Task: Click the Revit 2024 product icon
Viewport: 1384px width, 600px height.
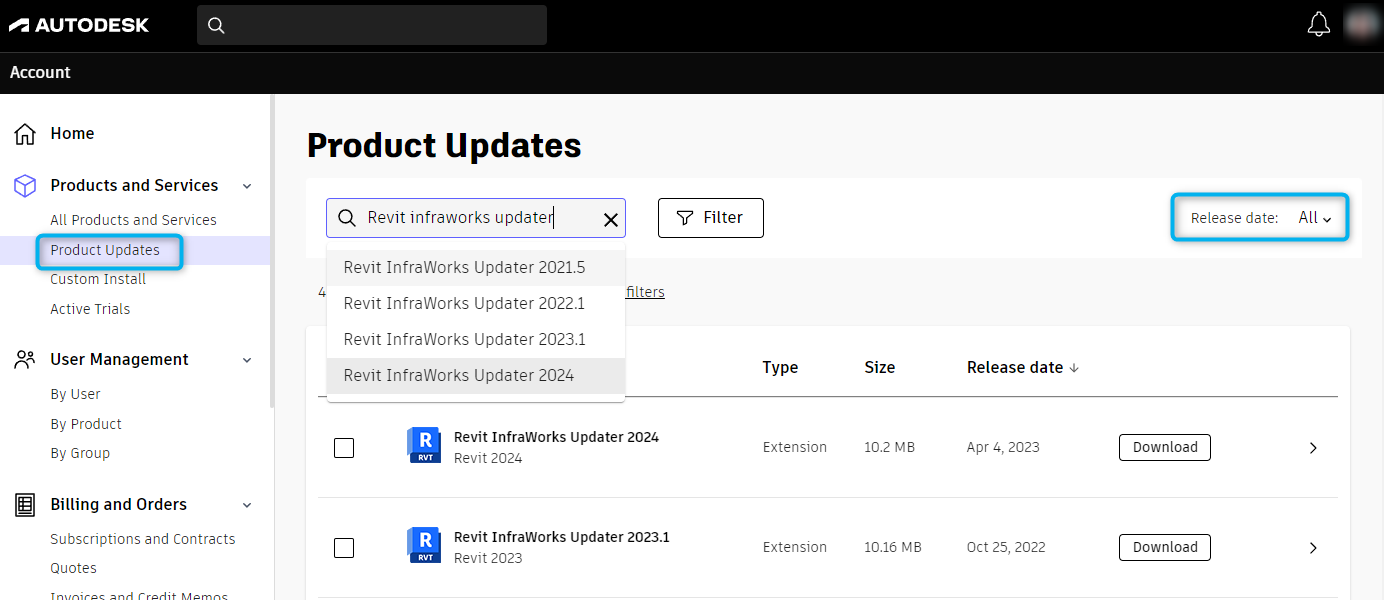Action: [x=424, y=445]
